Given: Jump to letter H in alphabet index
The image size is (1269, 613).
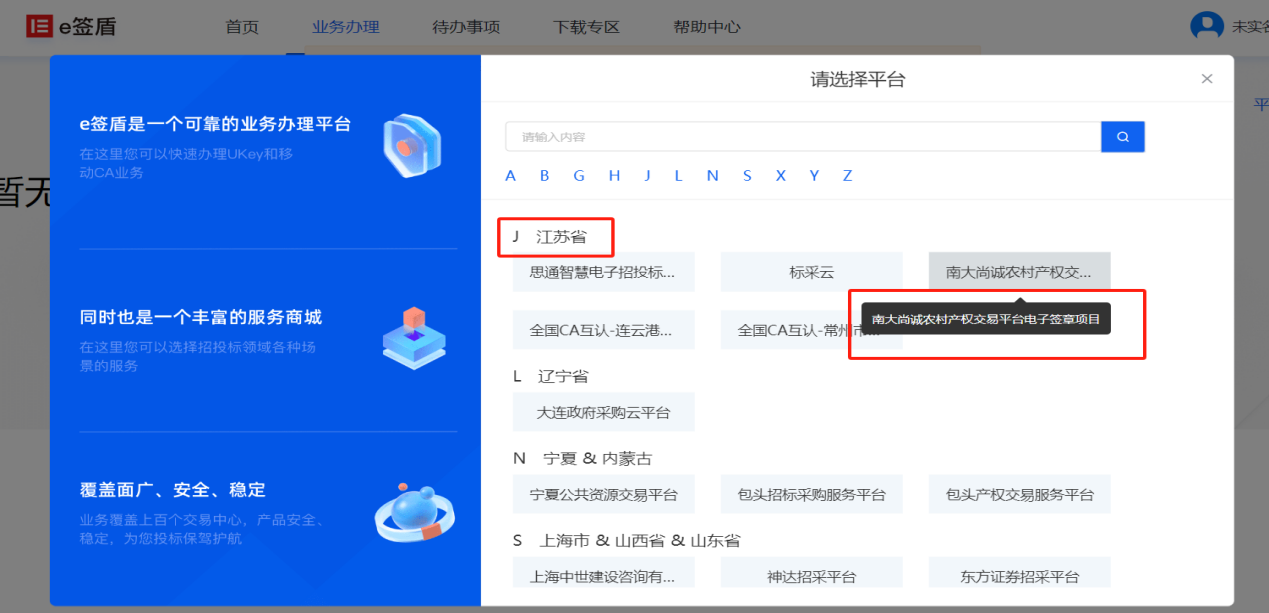Looking at the screenshot, I should [614, 176].
